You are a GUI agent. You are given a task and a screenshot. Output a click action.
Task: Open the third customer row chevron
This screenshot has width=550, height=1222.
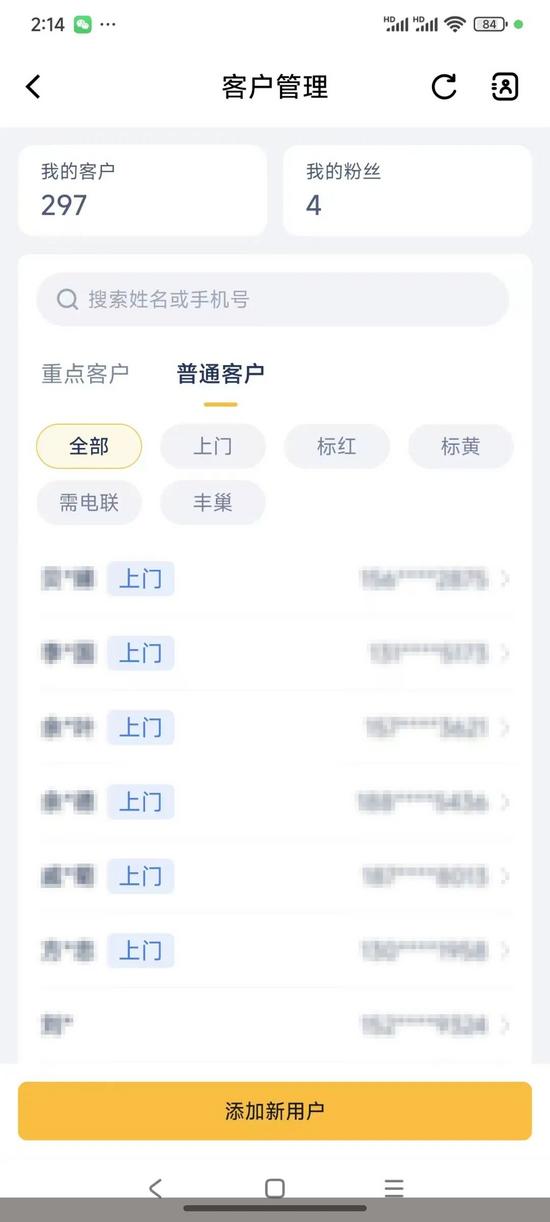pos(505,728)
